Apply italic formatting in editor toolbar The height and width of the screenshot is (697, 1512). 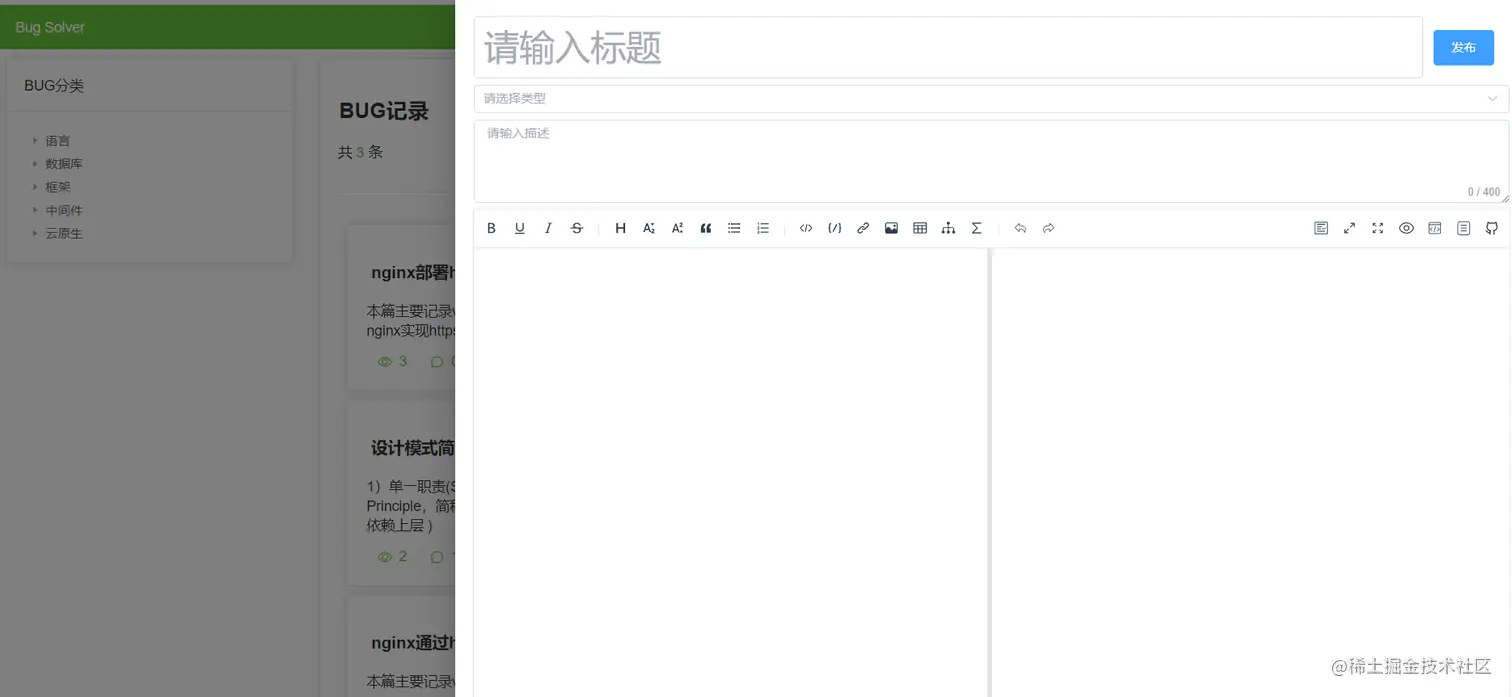(548, 228)
